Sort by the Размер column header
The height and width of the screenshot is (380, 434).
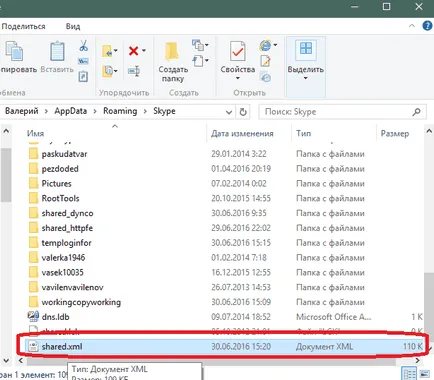click(x=395, y=133)
